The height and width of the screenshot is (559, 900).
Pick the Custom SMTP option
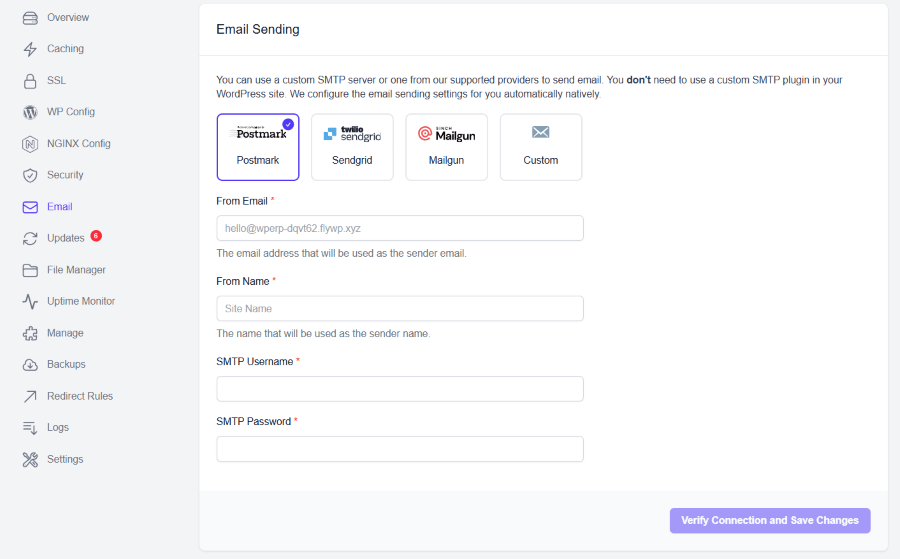[x=541, y=147]
